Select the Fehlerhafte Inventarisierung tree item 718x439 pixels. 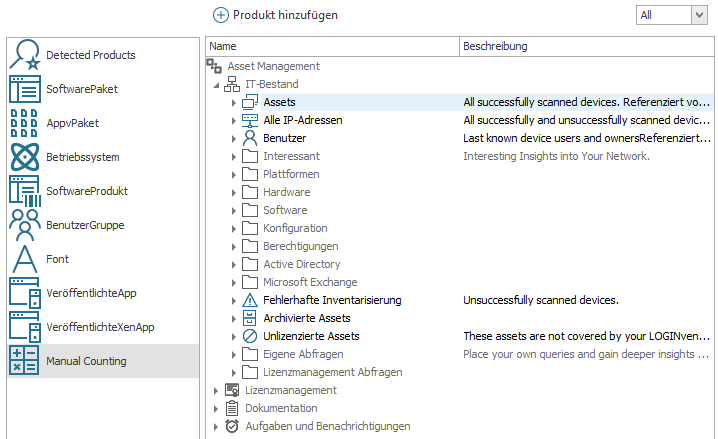point(332,300)
